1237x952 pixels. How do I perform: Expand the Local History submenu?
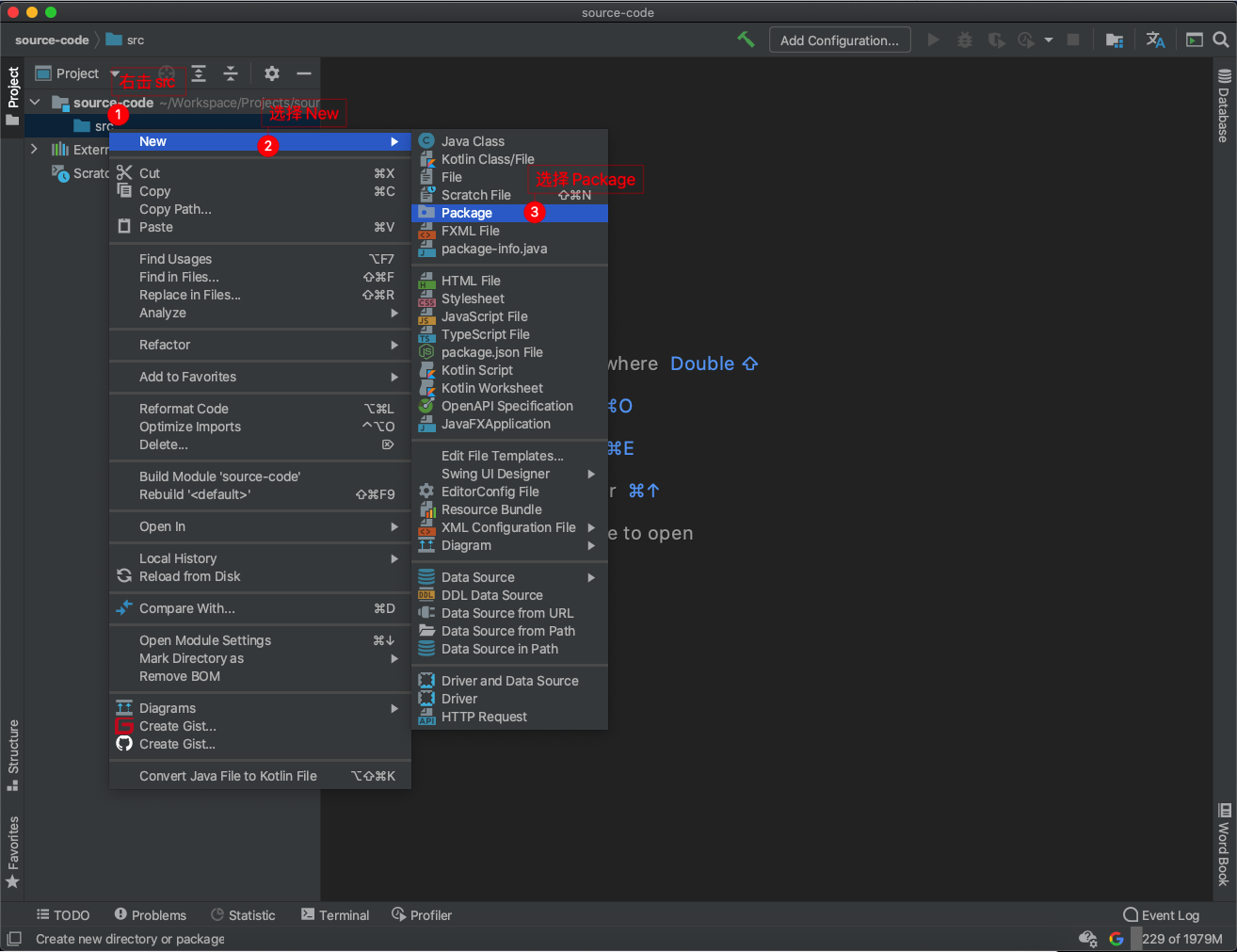[x=261, y=558]
